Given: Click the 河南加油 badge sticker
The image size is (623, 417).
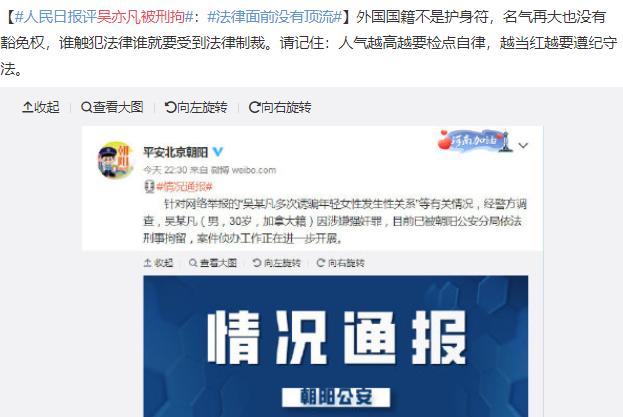Looking at the screenshot, I should pos(475,141).
